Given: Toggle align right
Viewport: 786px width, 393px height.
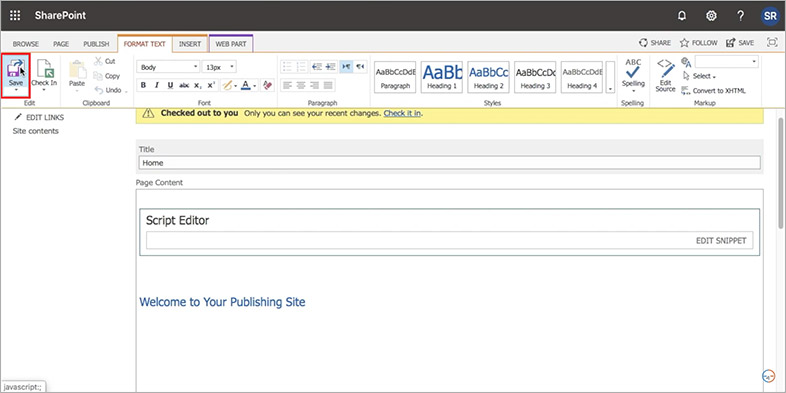Looking at the screenshot, I should point(314,85).
